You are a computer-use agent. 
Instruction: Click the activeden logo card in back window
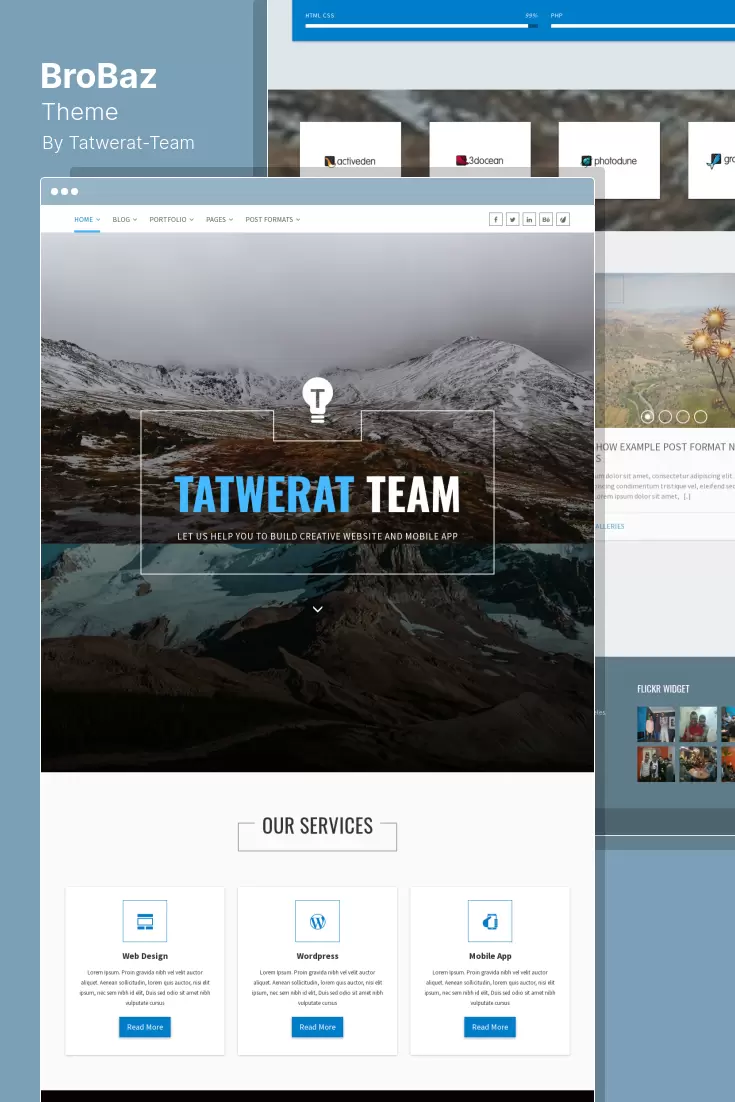pyautogui.click(x=351, y=149)
